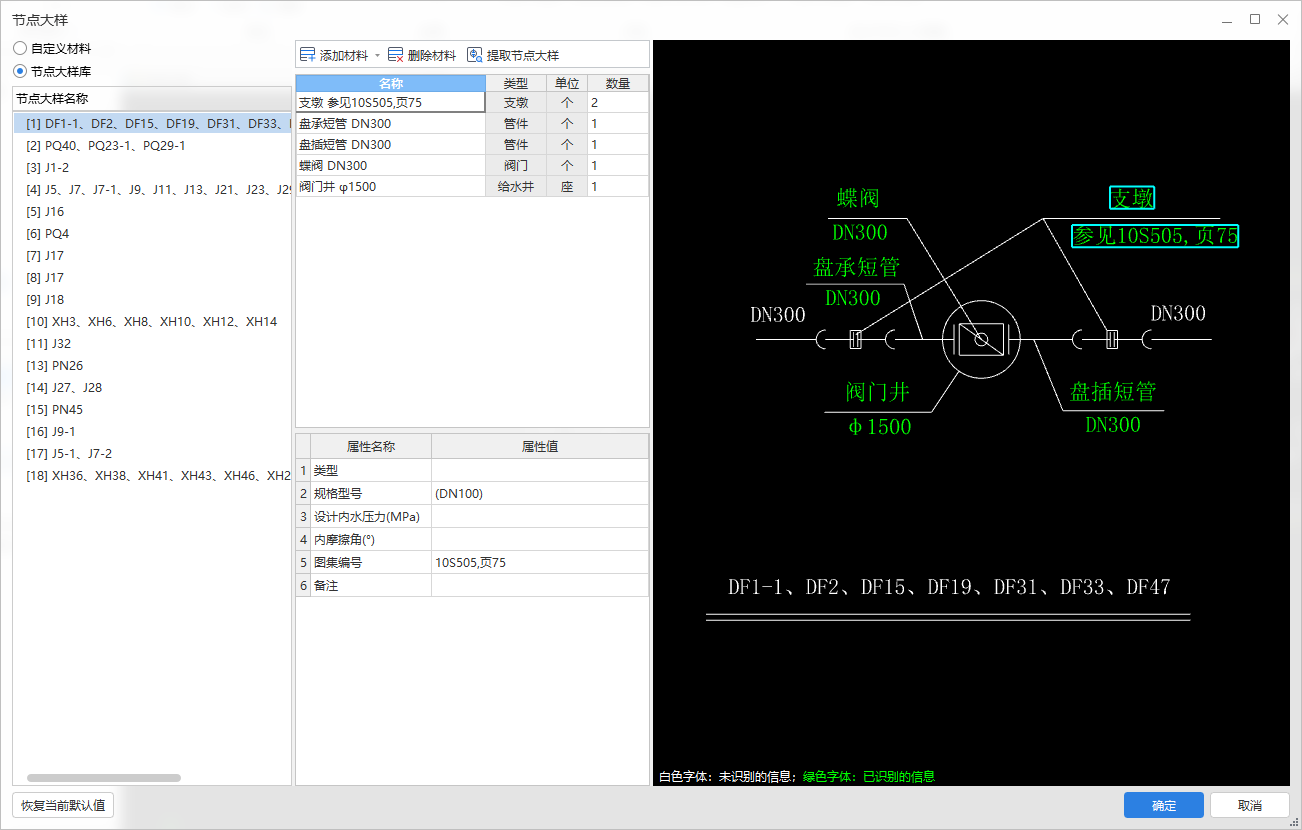Select list item [8] J17

[152, 277]
